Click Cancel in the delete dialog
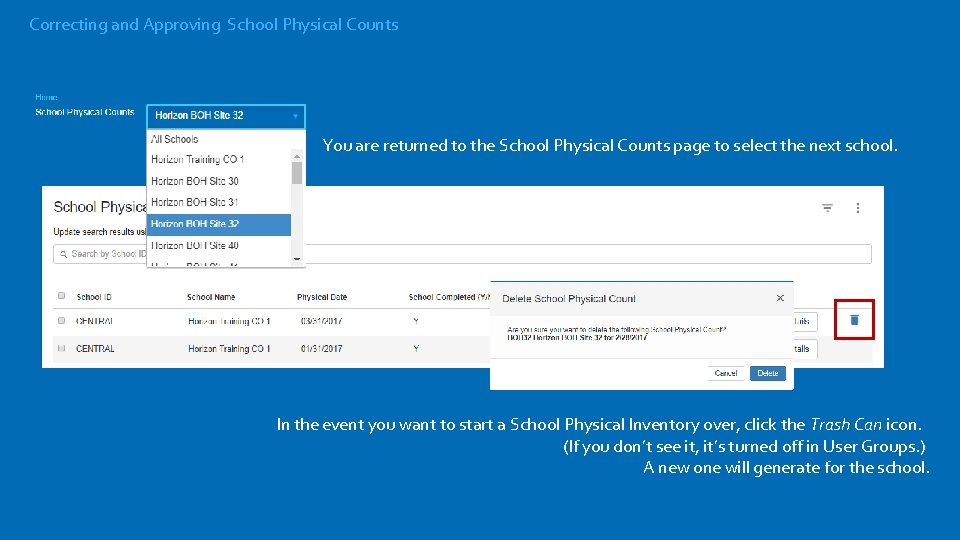 point(726,373)
